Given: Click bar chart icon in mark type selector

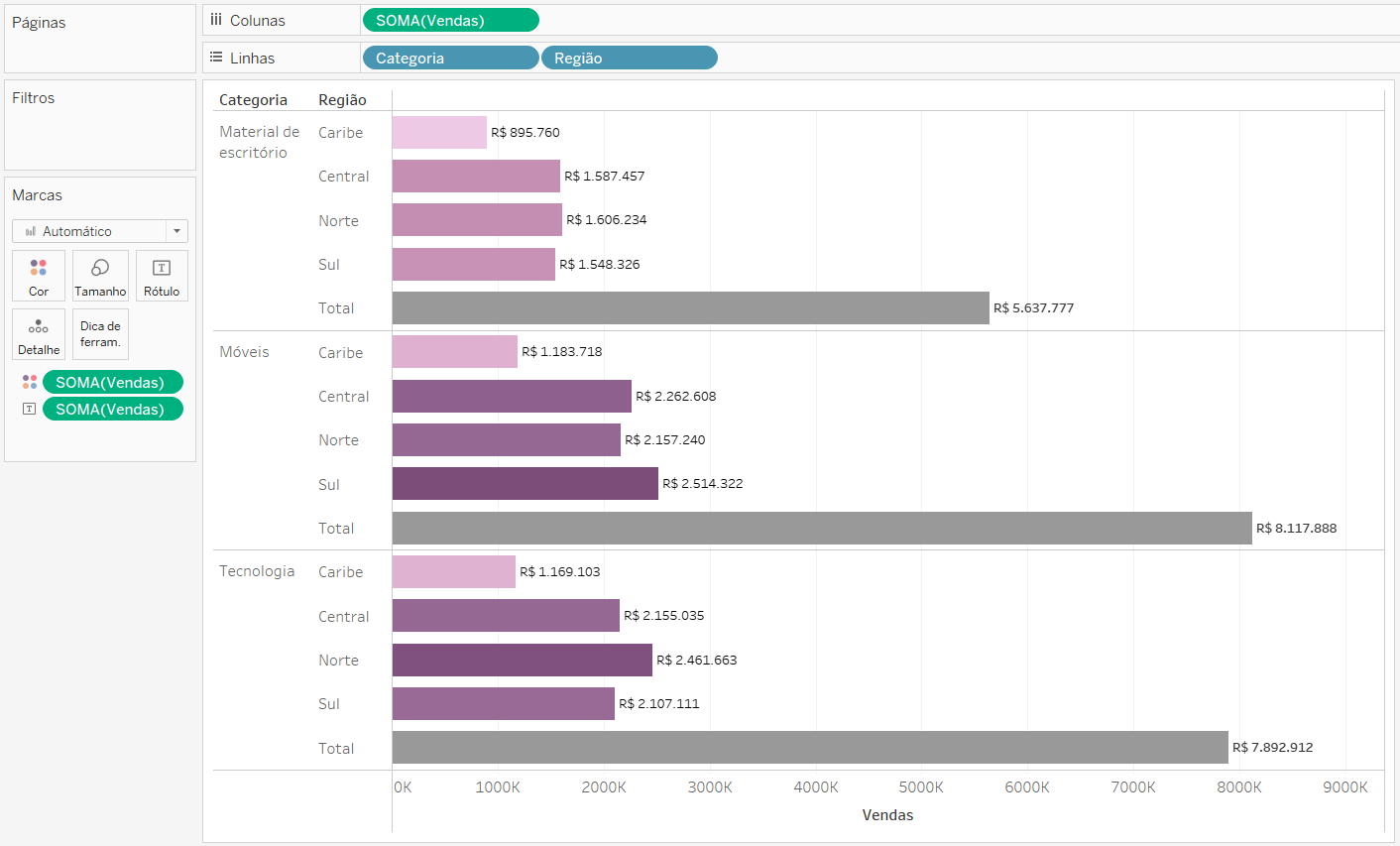Looking at the screenshot, I should (x=31, y=231).
